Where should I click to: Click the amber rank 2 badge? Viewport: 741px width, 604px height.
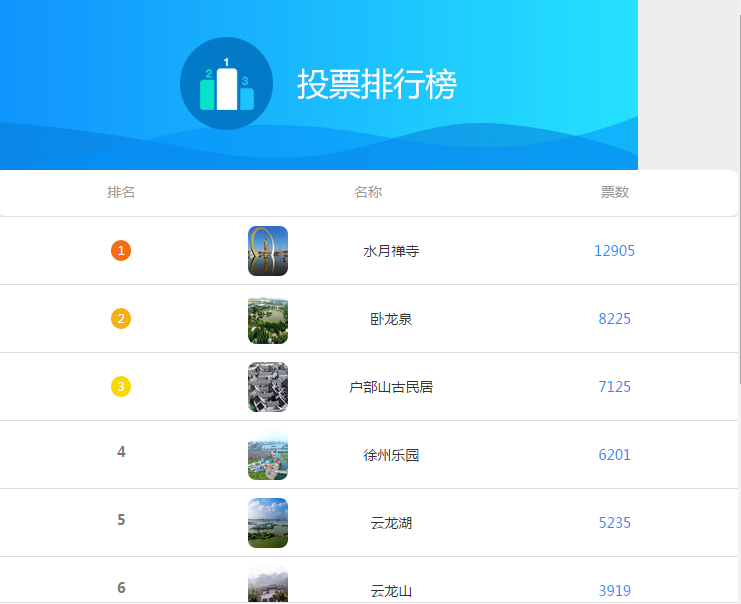(121, 319)
